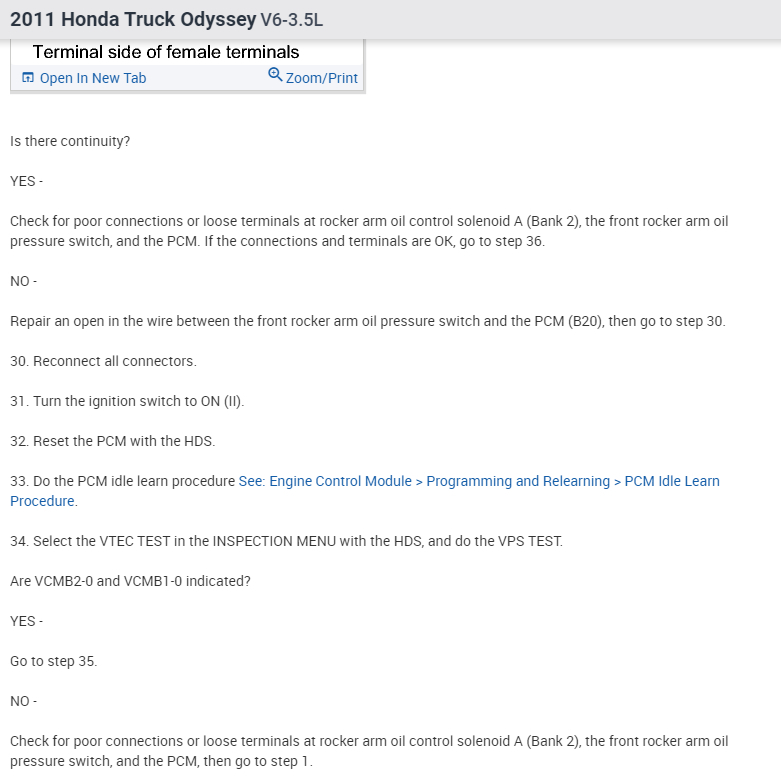Click step 31 about turning ignition ON
Image resolution: width=781 pixels, height=778 pixels.
127,401
